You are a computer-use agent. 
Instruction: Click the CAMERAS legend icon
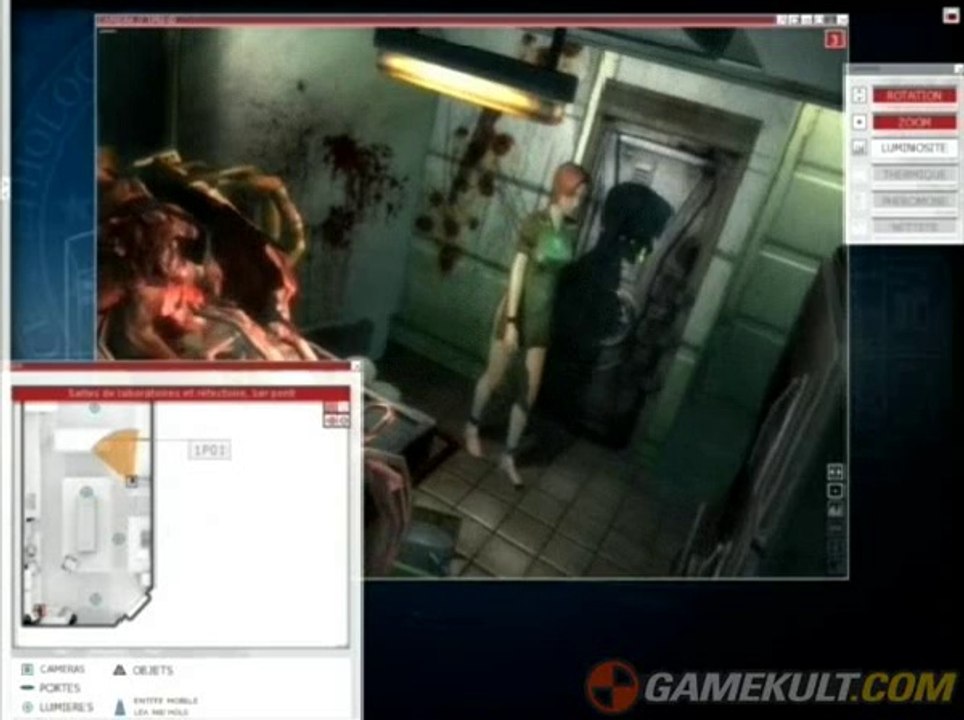(x=27, y=669)
